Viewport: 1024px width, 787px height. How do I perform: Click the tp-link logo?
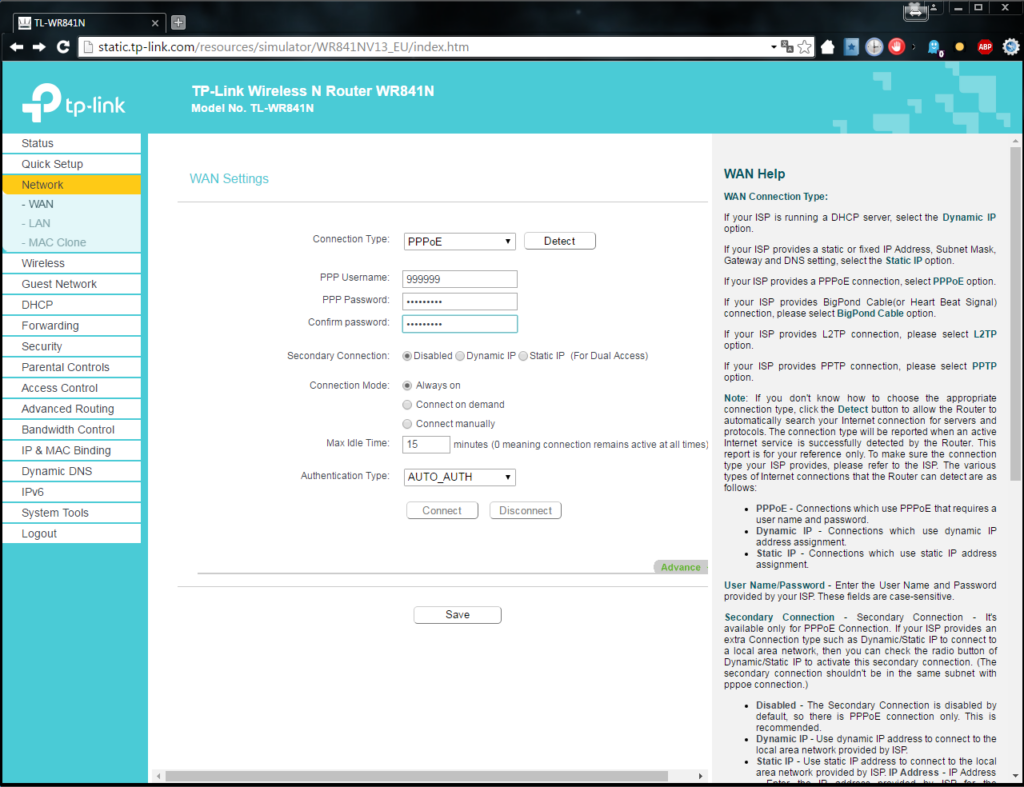[x=73, y=105]
